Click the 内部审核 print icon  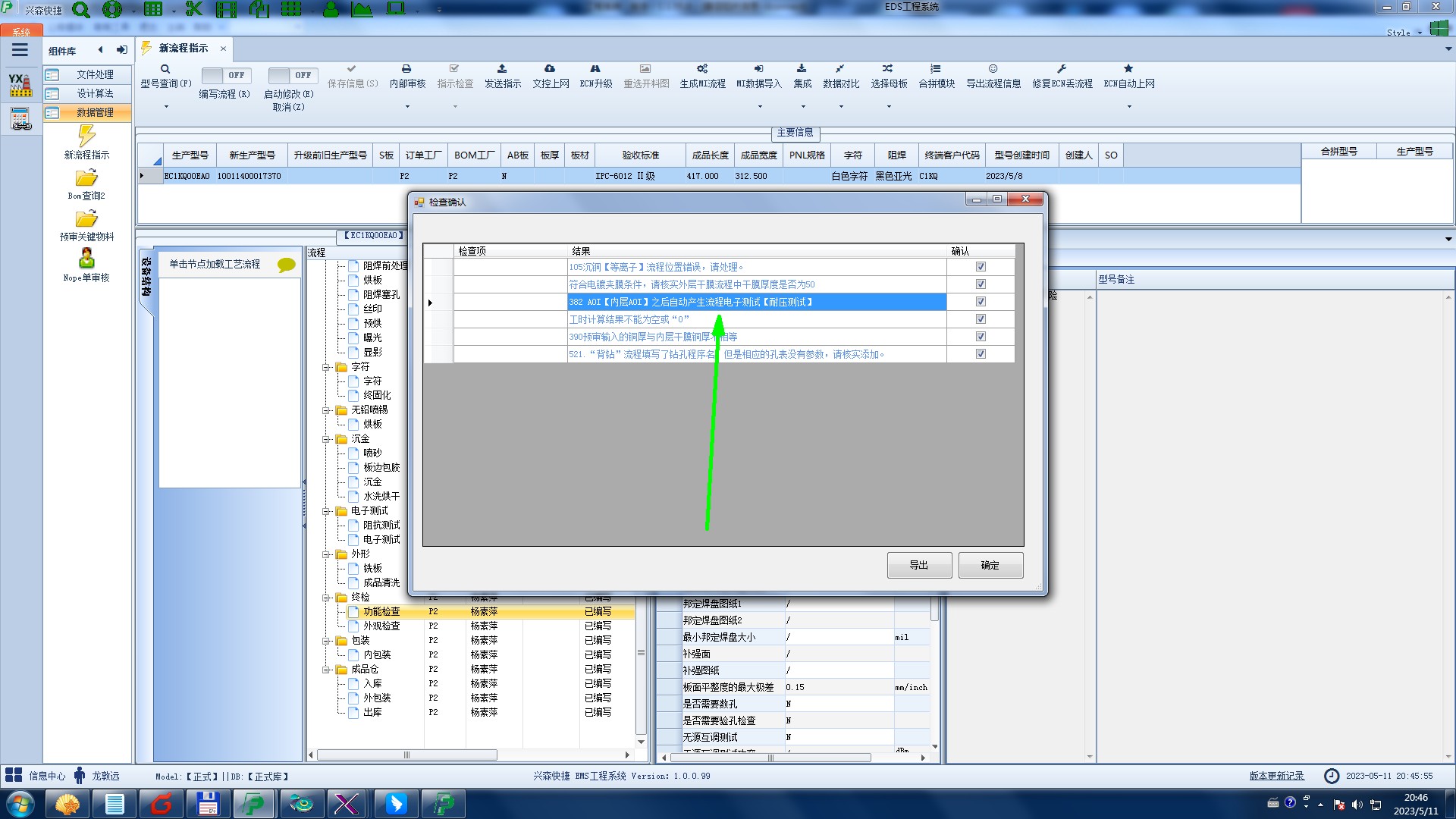406,69
